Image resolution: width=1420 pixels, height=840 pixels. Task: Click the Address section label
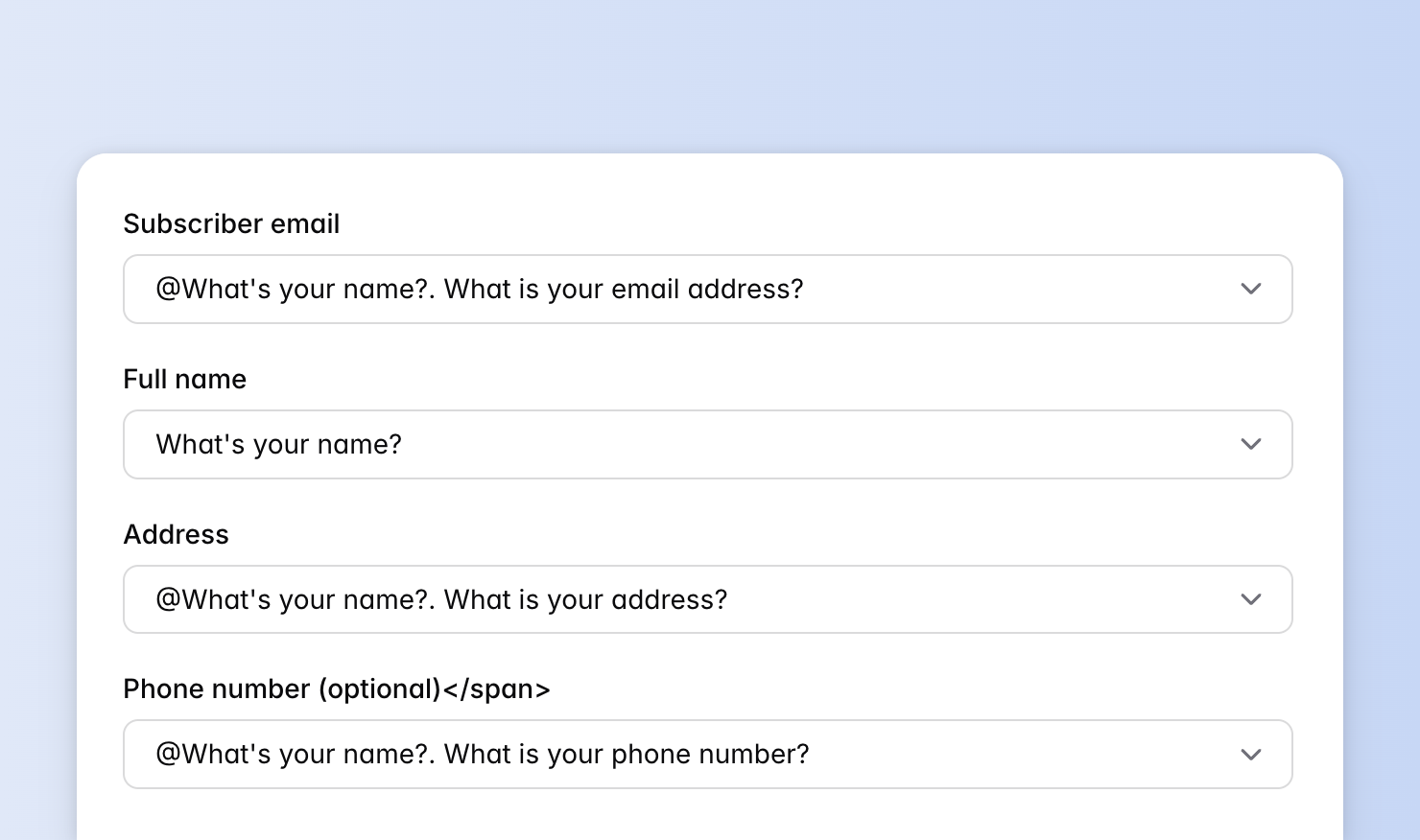[x=176, y=534]
